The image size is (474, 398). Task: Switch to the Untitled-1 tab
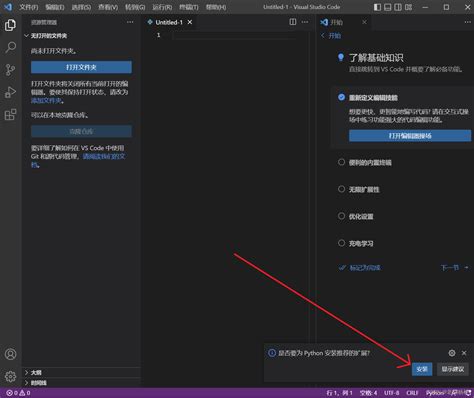tap(169, 22)
